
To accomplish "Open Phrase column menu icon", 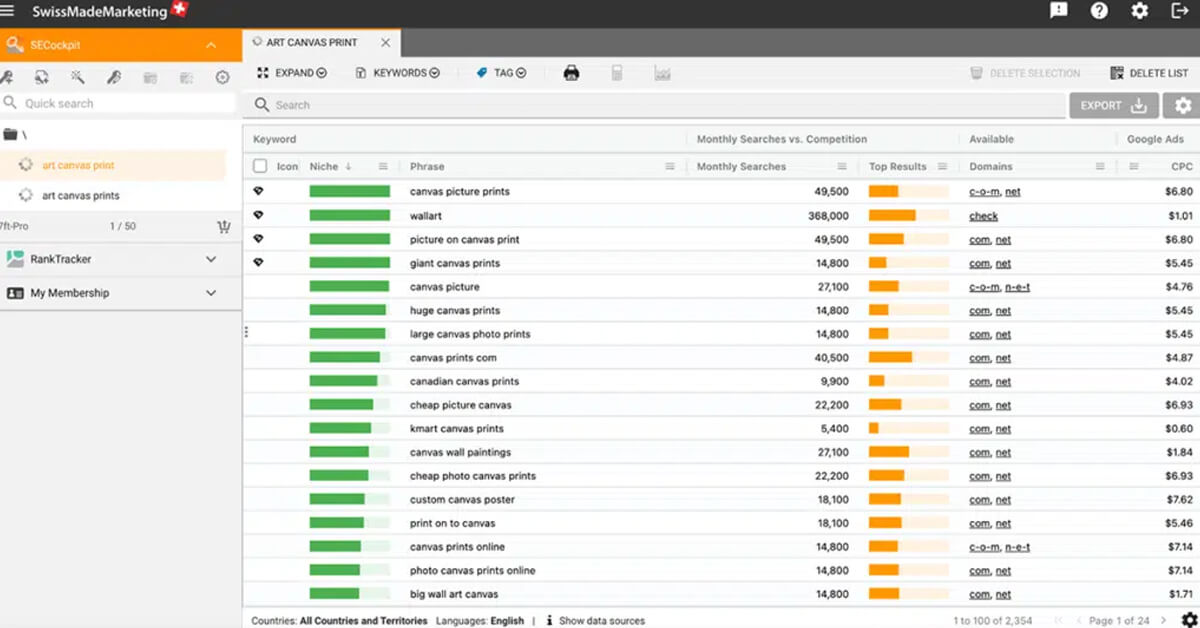I will (x=670, y=167).
